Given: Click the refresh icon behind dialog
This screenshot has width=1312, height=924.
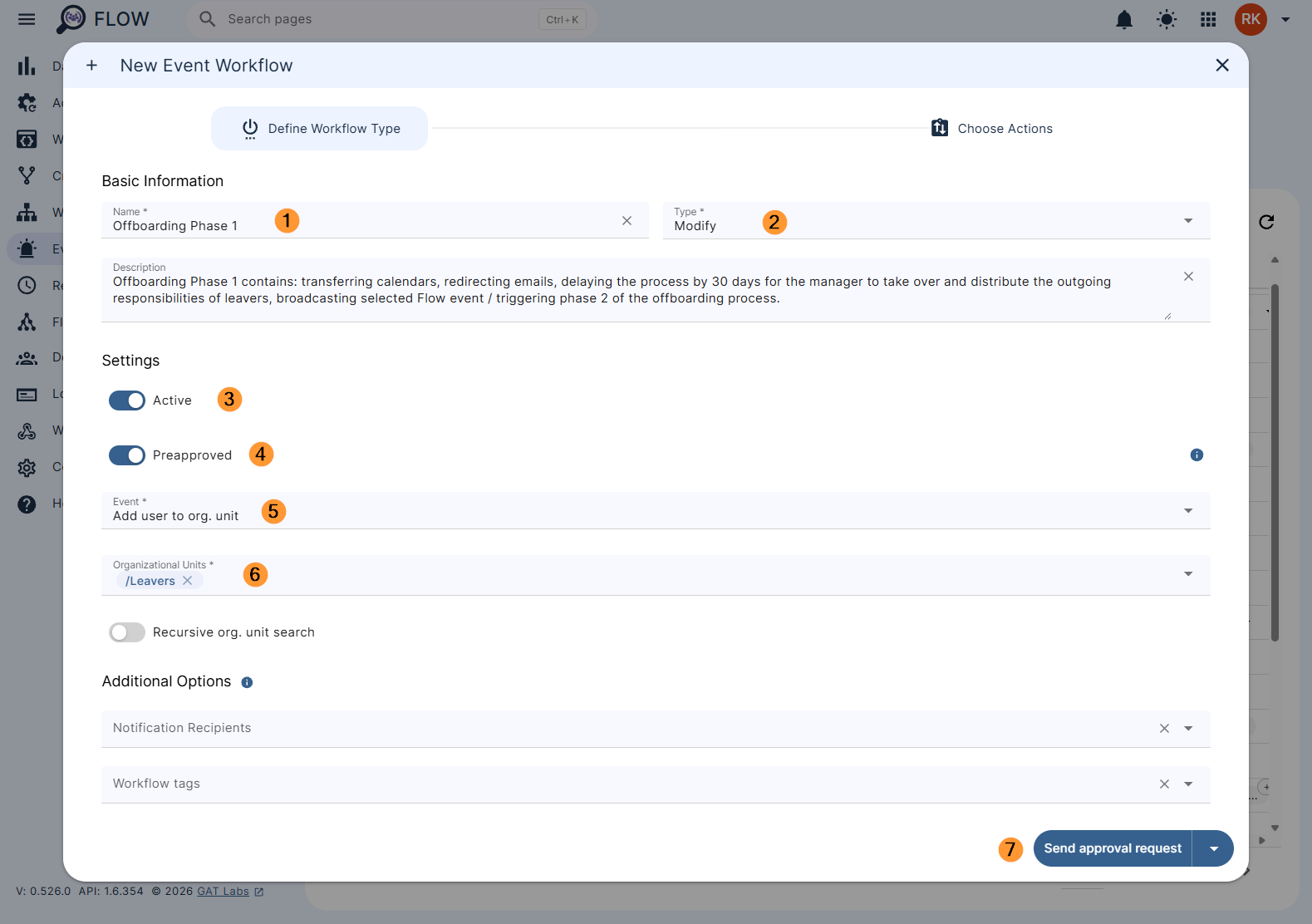Looking at the screenshot, I should tap(1266, 222).
